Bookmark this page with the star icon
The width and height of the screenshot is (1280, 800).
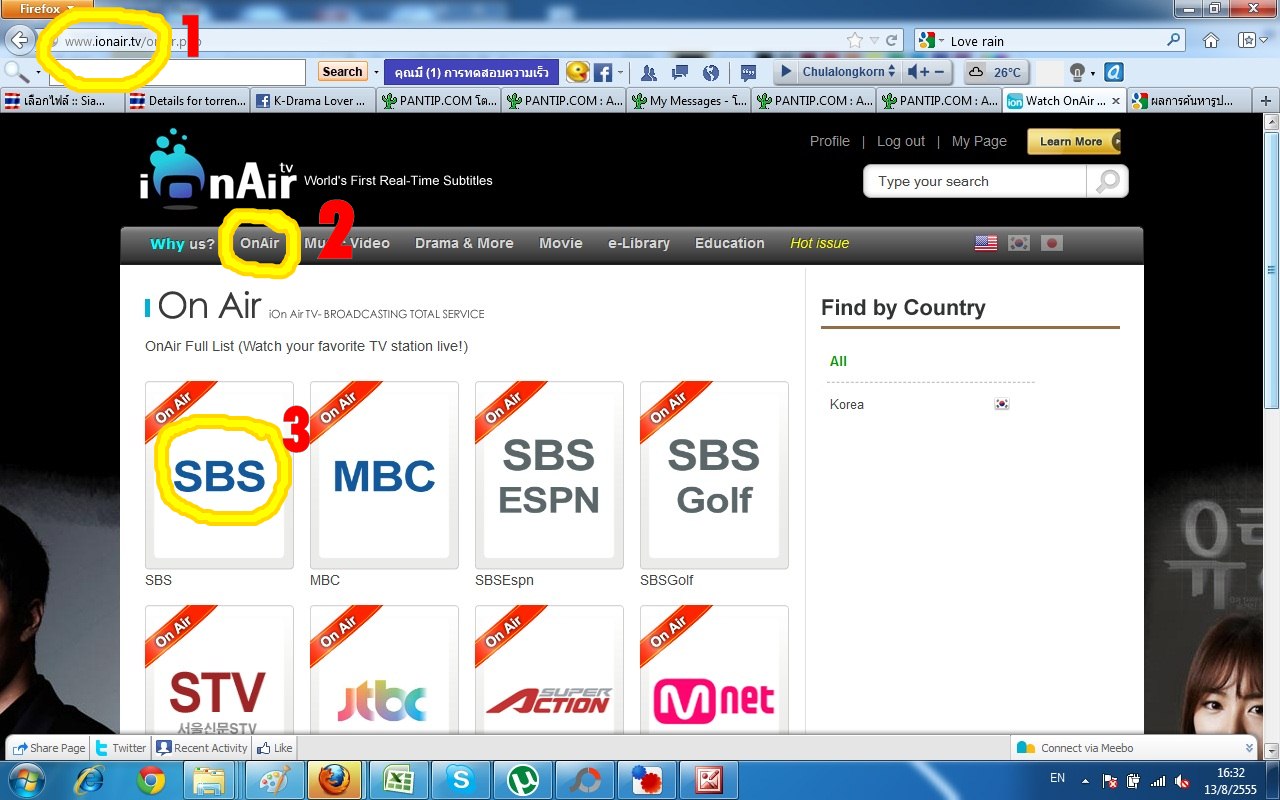coord(855,41)
